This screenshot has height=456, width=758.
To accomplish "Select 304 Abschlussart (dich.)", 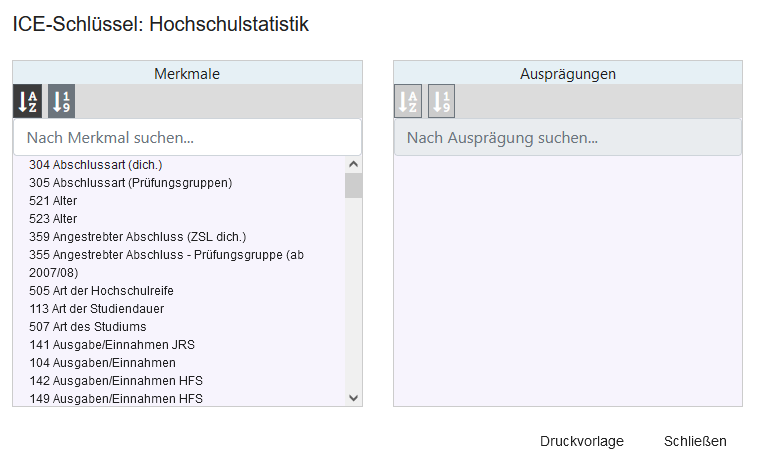I will tap(95, 164).
